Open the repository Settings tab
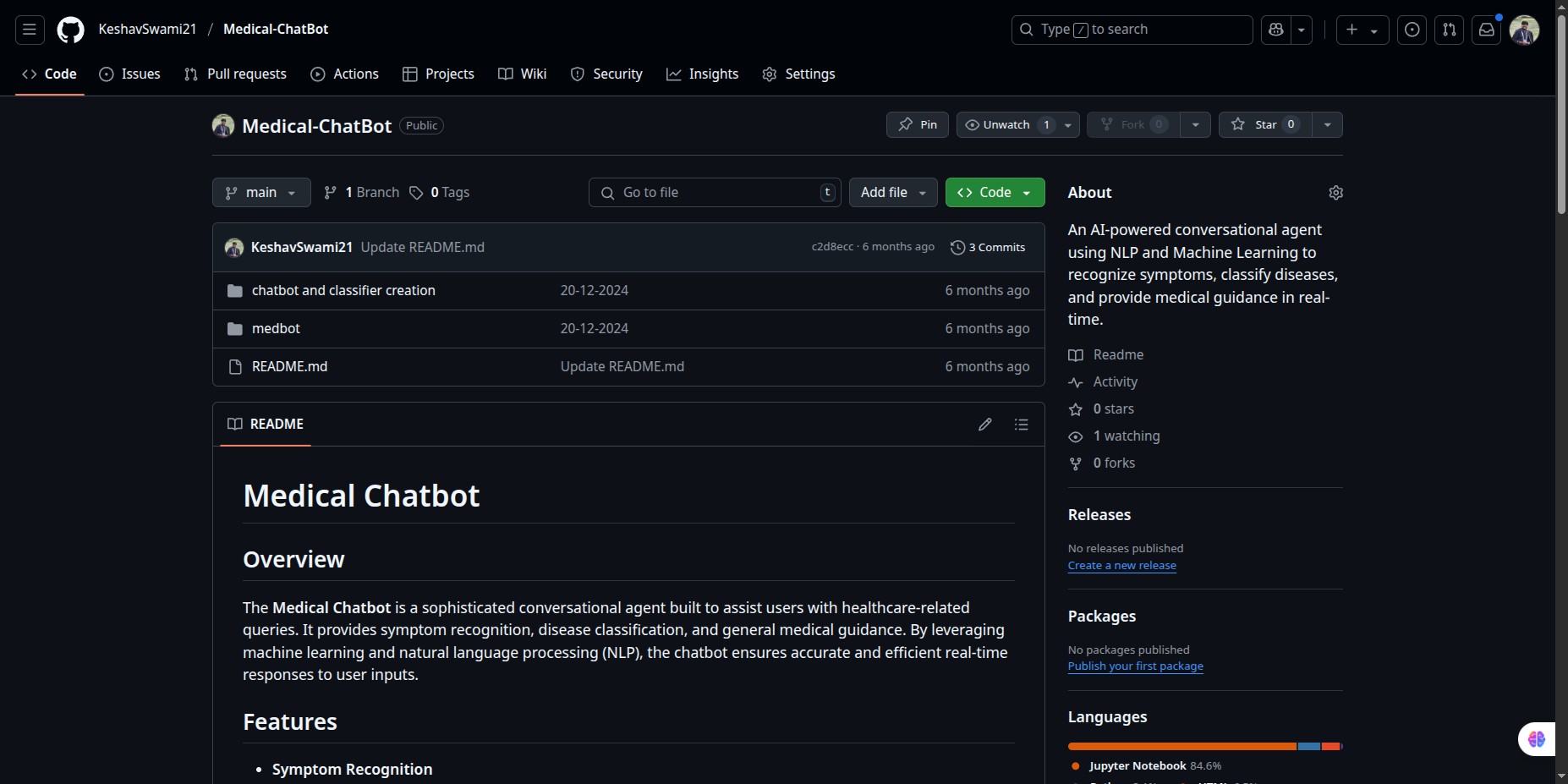1568x784 pixels. click(x=798, y=74)
